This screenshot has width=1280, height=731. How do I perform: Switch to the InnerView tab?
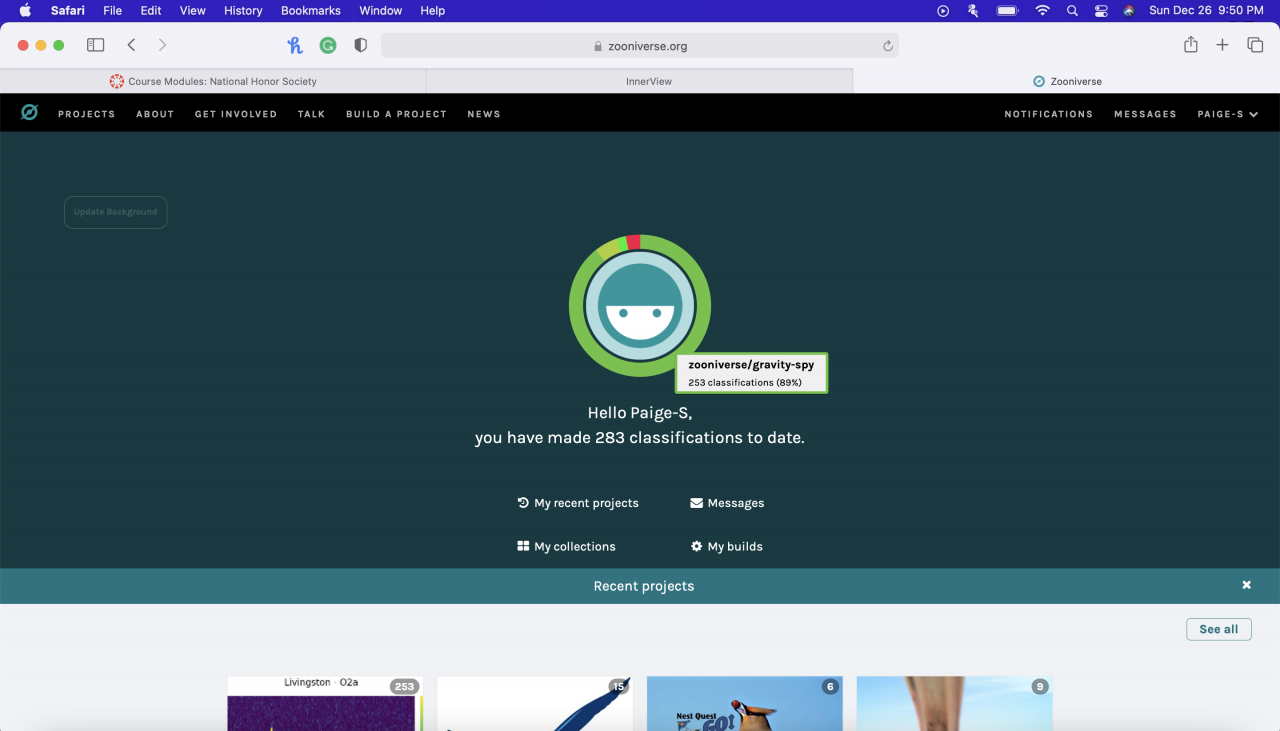640,81
